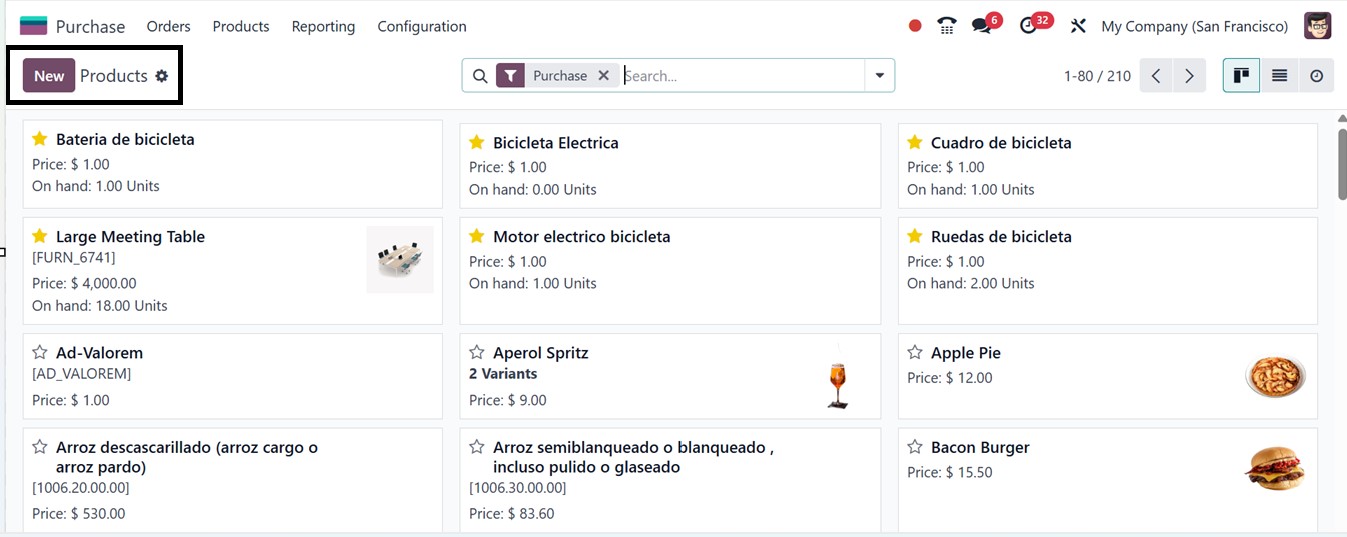
Task: Open the voip phone icon
Action: coord(946,26)
